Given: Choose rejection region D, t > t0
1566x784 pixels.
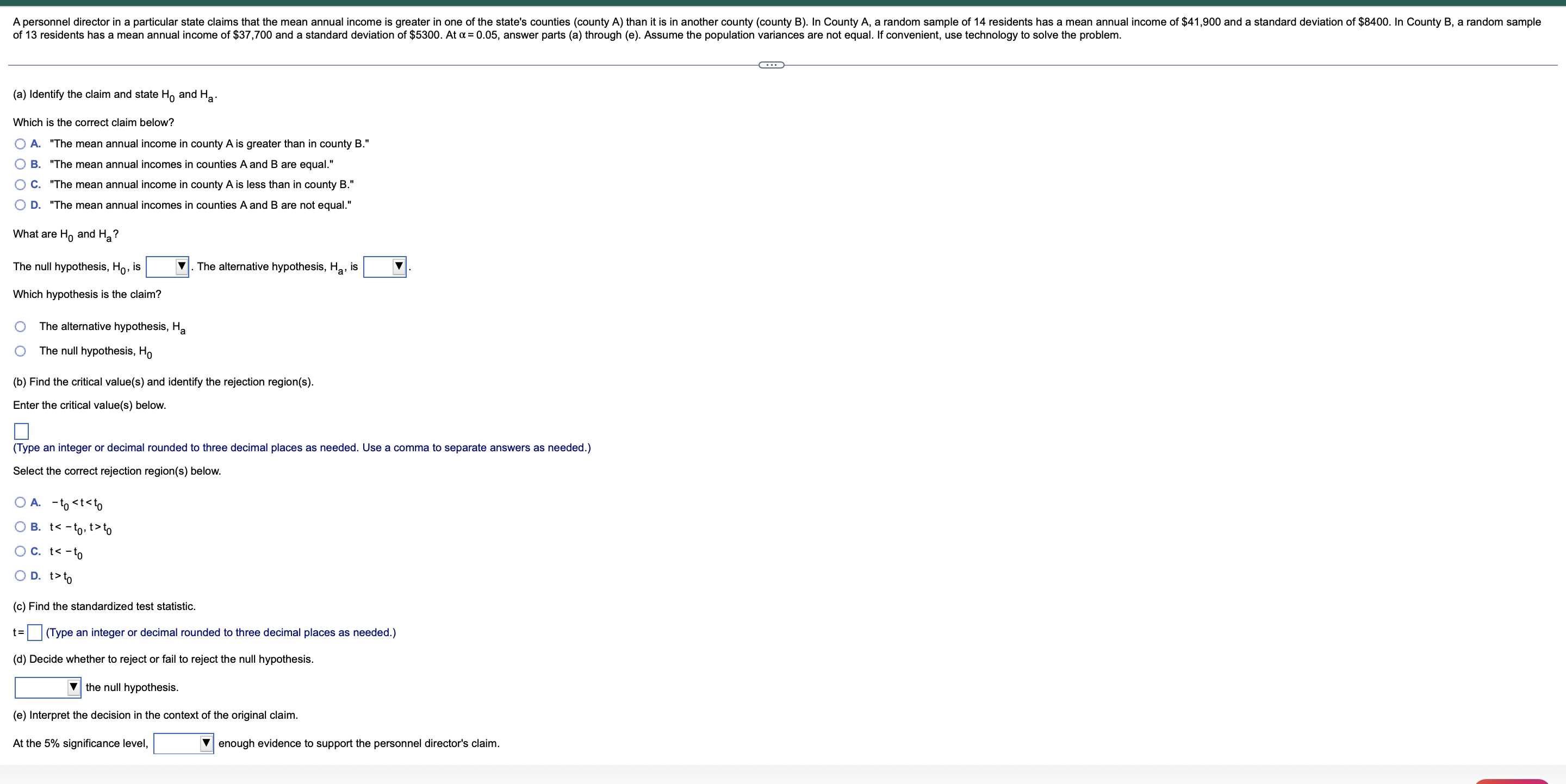Looking at the screenshot, I should (x=20, y=575).
